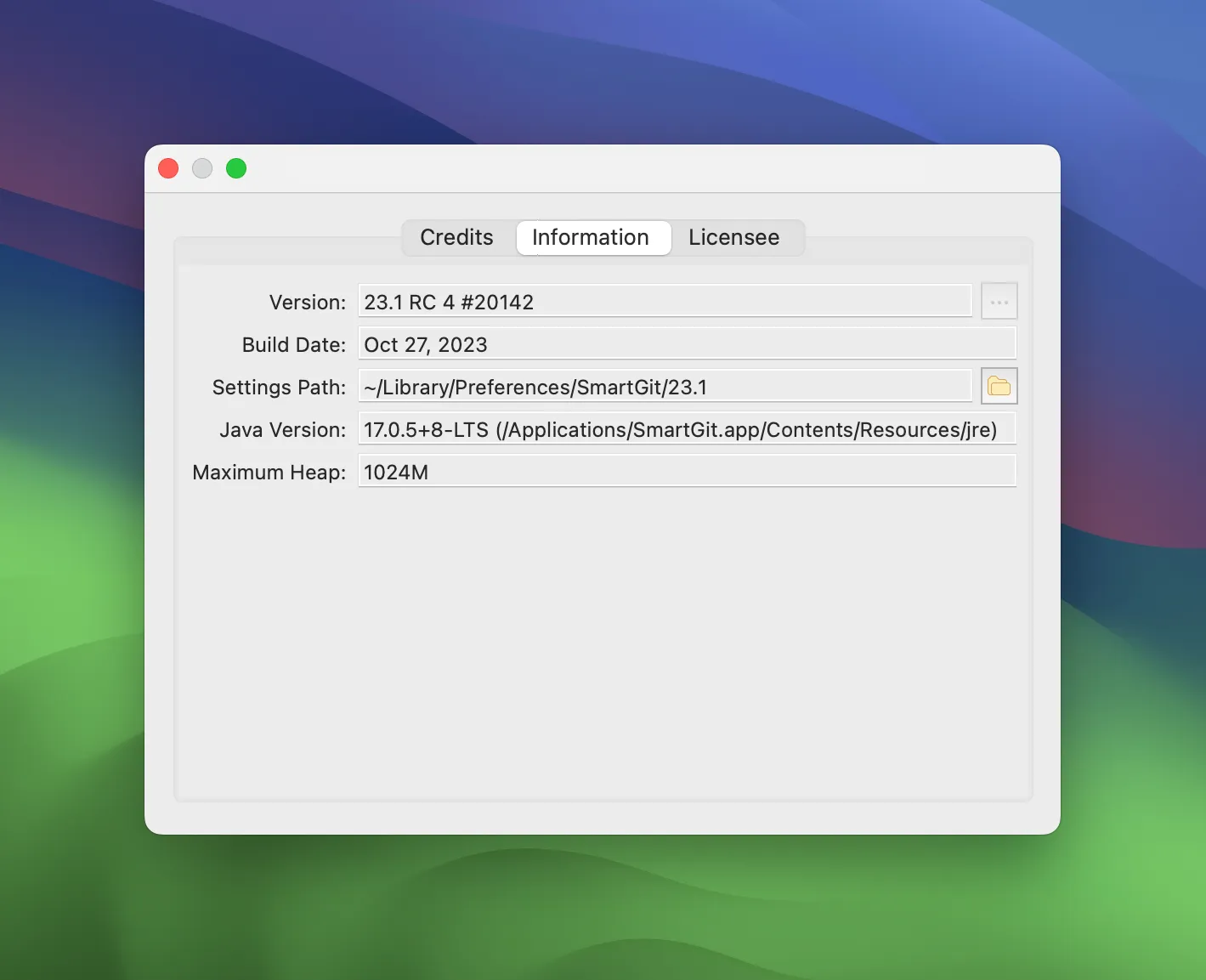
Task: Click the "Version:" label
Action: 308,303
